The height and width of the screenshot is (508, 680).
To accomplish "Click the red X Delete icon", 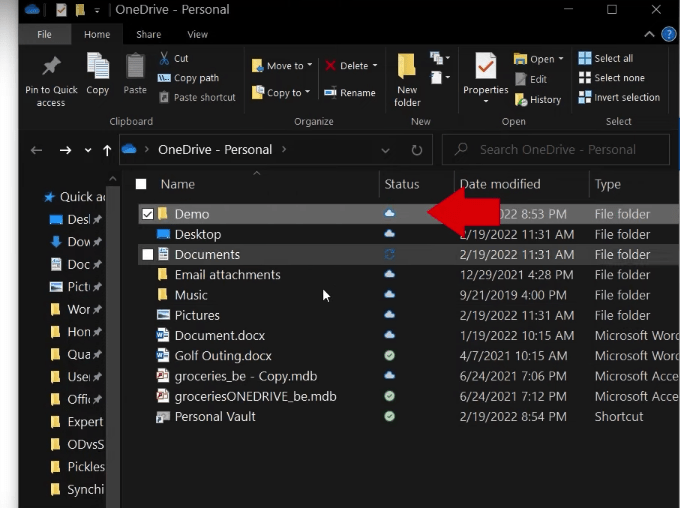I will point(330,66).
